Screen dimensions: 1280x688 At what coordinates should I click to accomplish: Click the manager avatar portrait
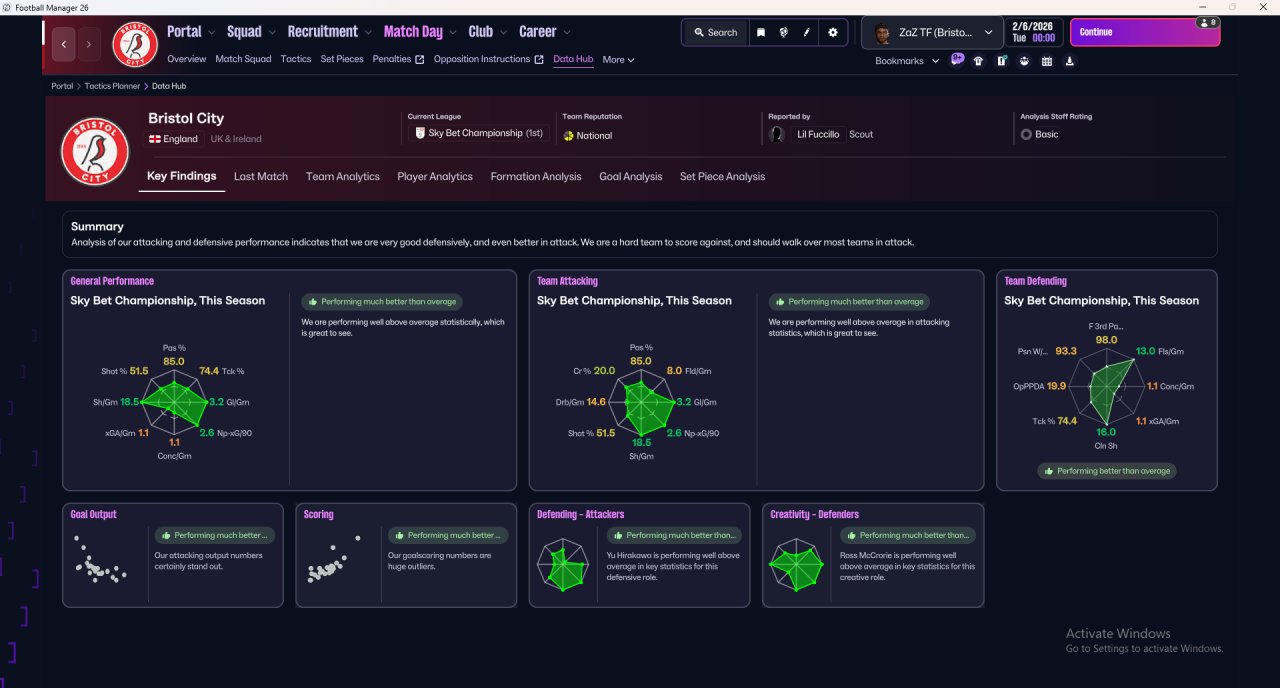[x=882, y=33]
